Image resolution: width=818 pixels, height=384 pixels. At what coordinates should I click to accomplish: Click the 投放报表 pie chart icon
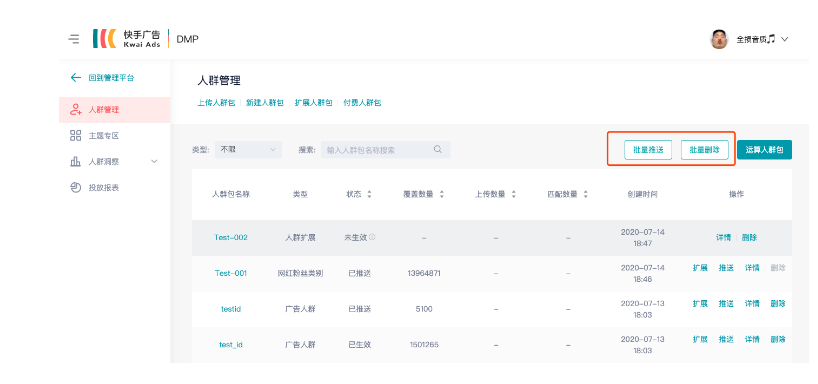[76, 187]
